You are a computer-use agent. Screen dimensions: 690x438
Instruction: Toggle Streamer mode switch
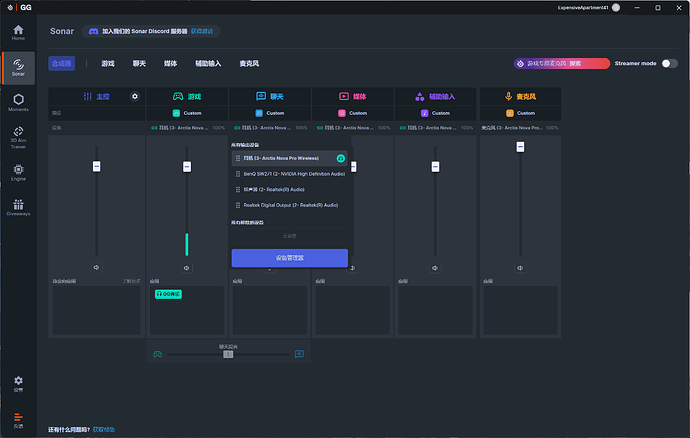670,63
